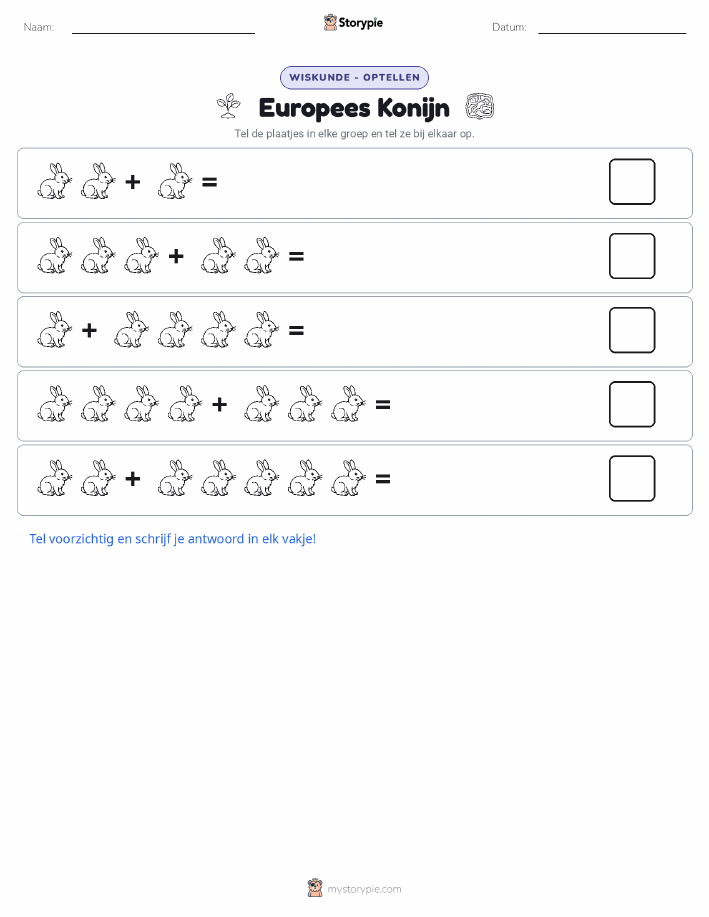Image resolution: width=709 pixels, height=917 pixels.
Task: Click the blue hint text about counting carefully
Action: (x=173, y=539)
